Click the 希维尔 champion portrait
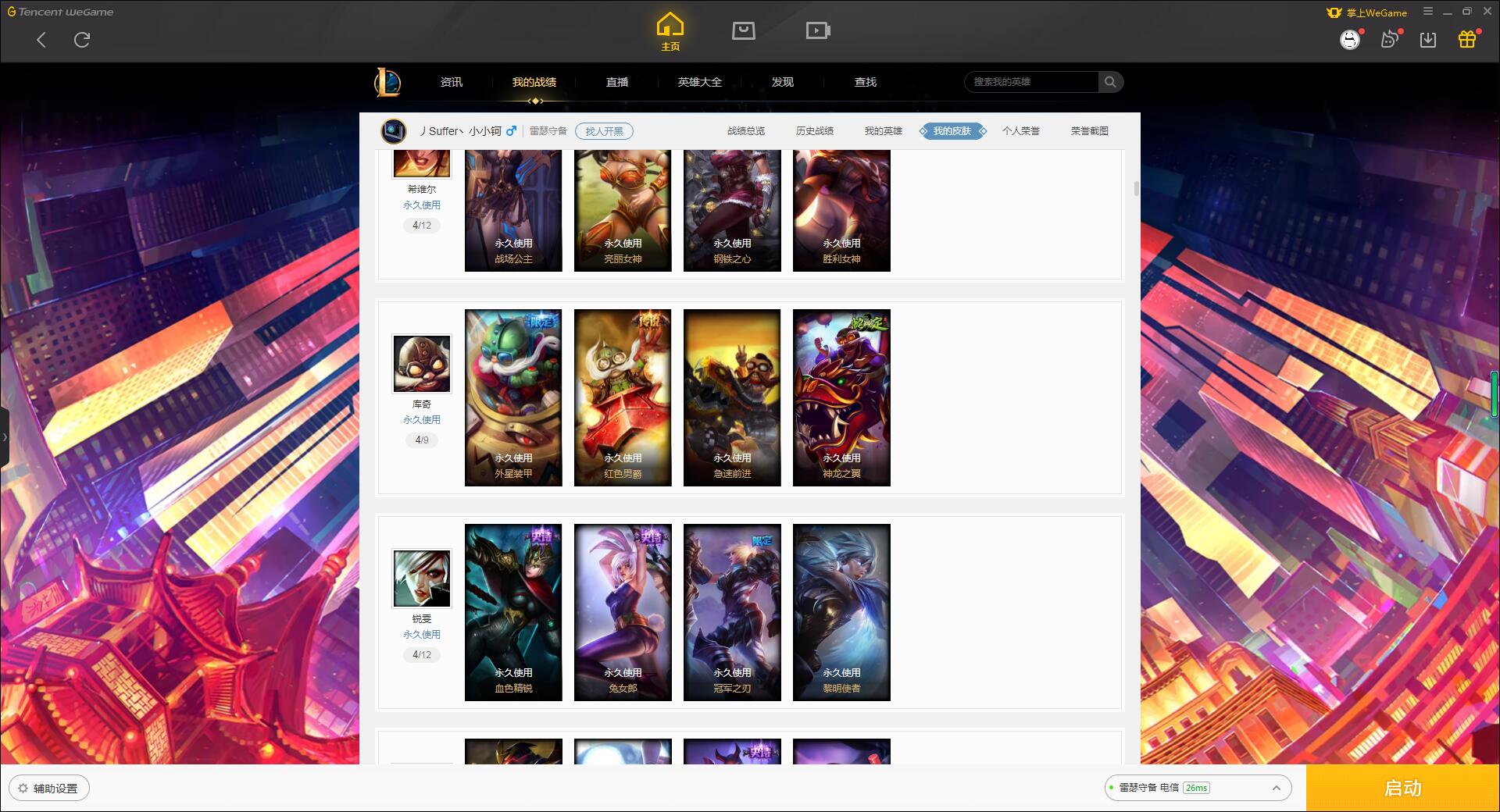 [422, 164]
